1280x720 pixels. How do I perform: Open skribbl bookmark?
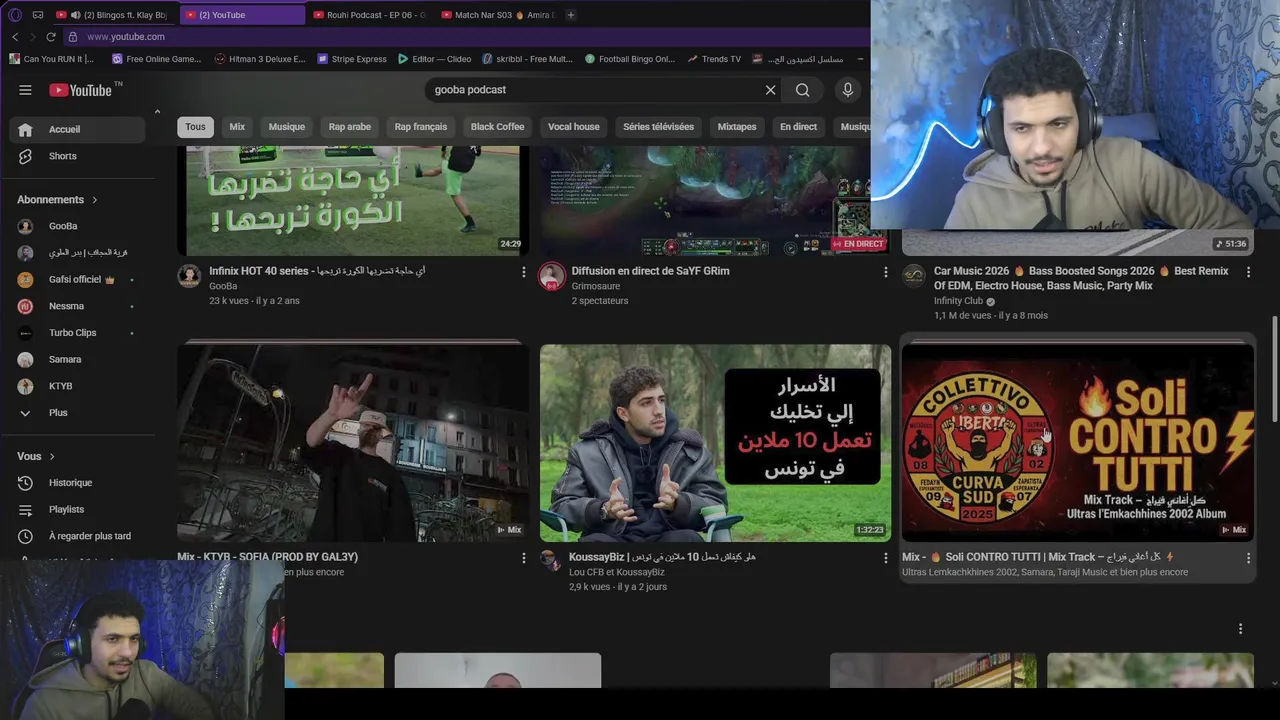tap(528, 59)
